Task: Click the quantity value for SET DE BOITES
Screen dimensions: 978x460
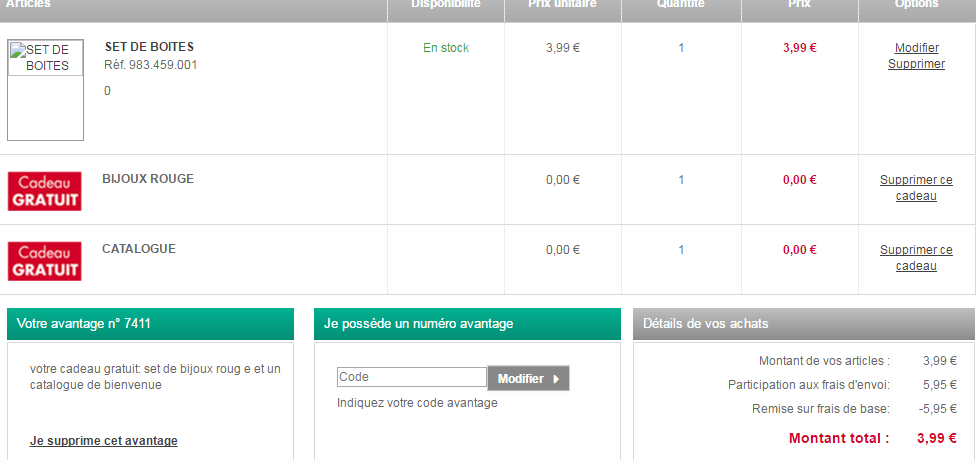Action: pyautogui.click(x=681, y=48)
